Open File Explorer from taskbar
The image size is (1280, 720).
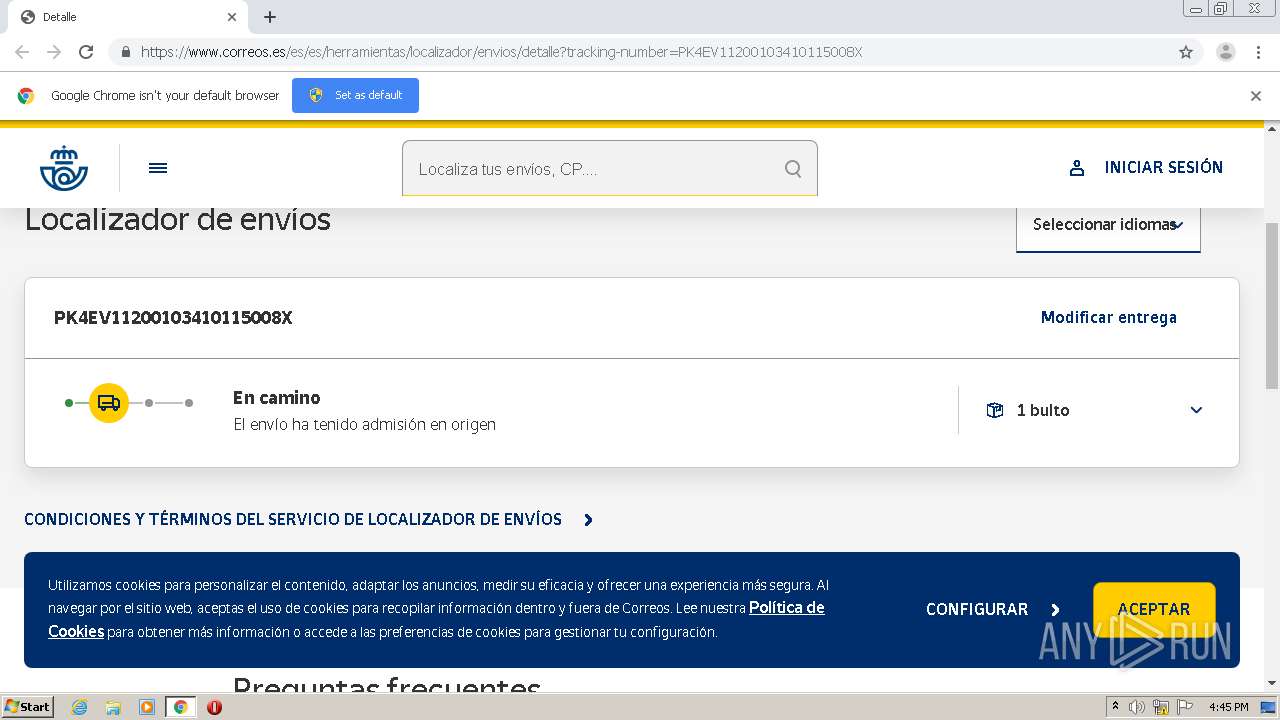[113, 707]
